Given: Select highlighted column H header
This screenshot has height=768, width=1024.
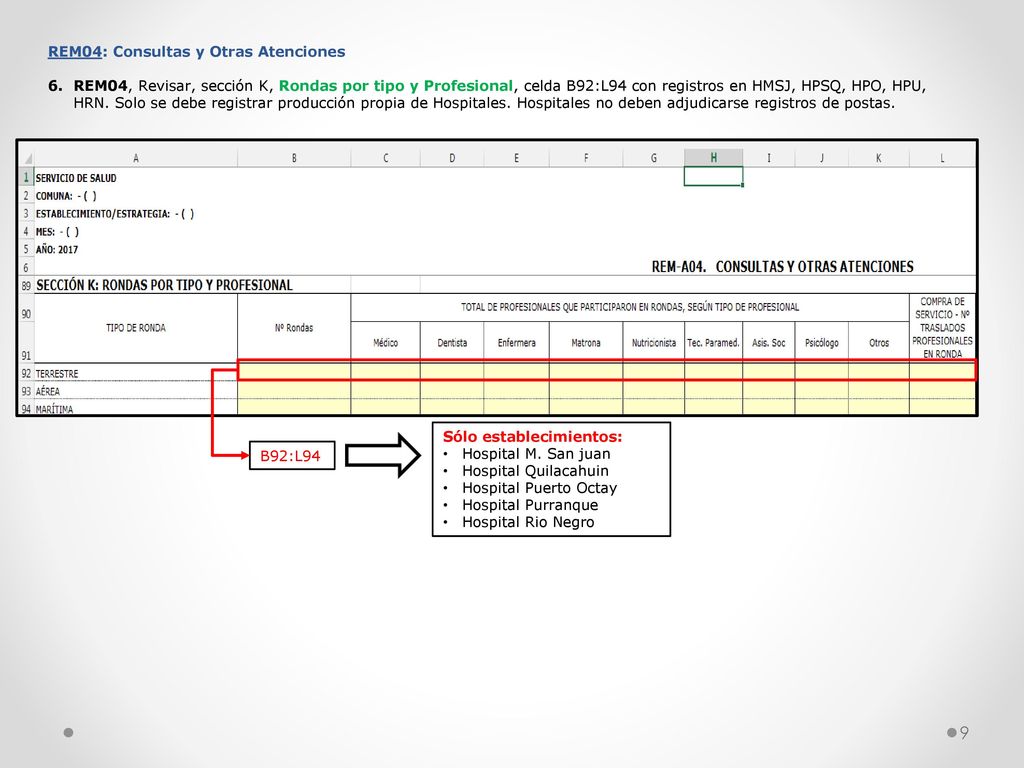Looking at the screenshot, I should click(x=713, y=158).
